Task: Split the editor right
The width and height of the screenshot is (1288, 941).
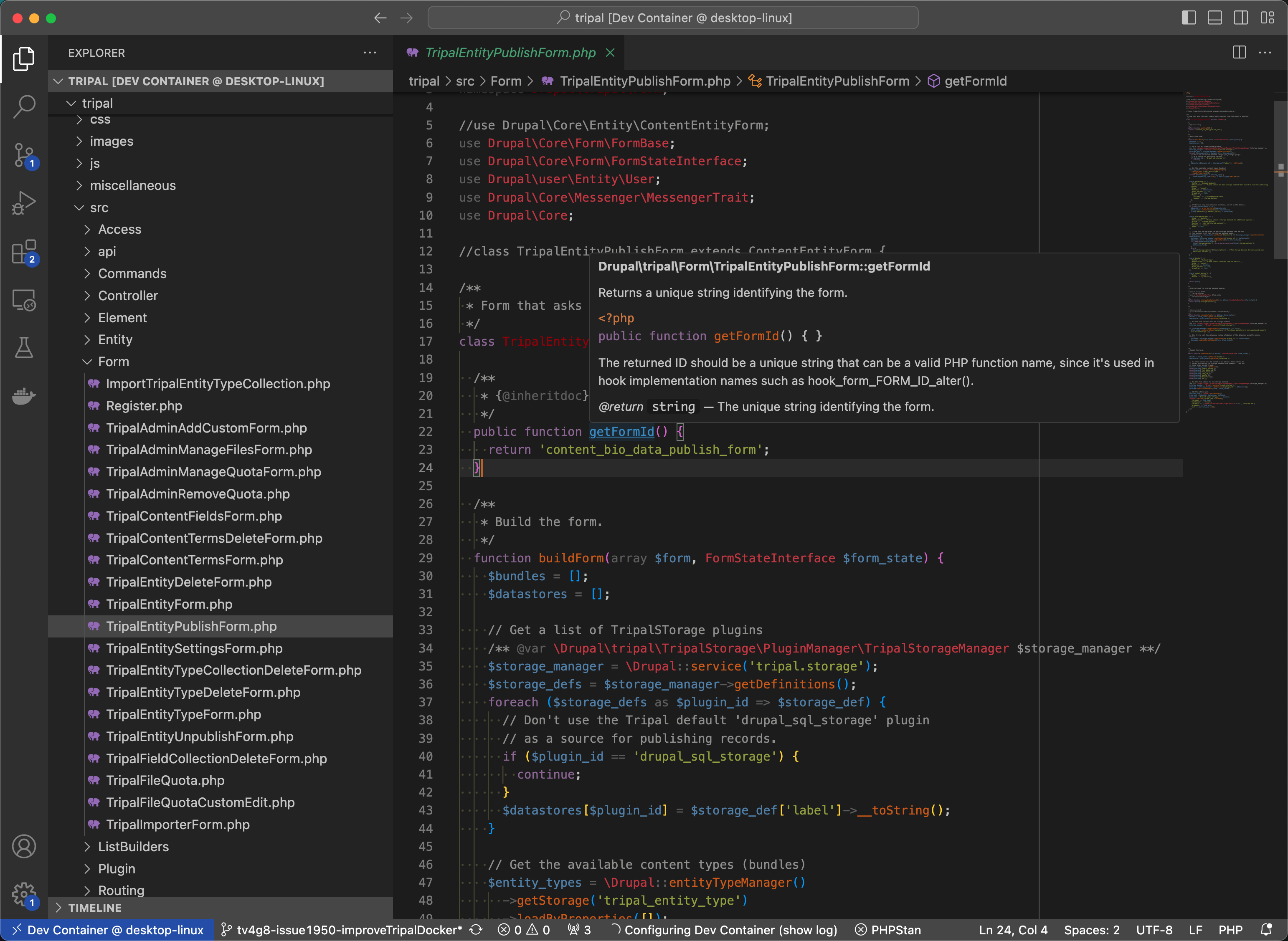Action: (x=1239, y=53)
